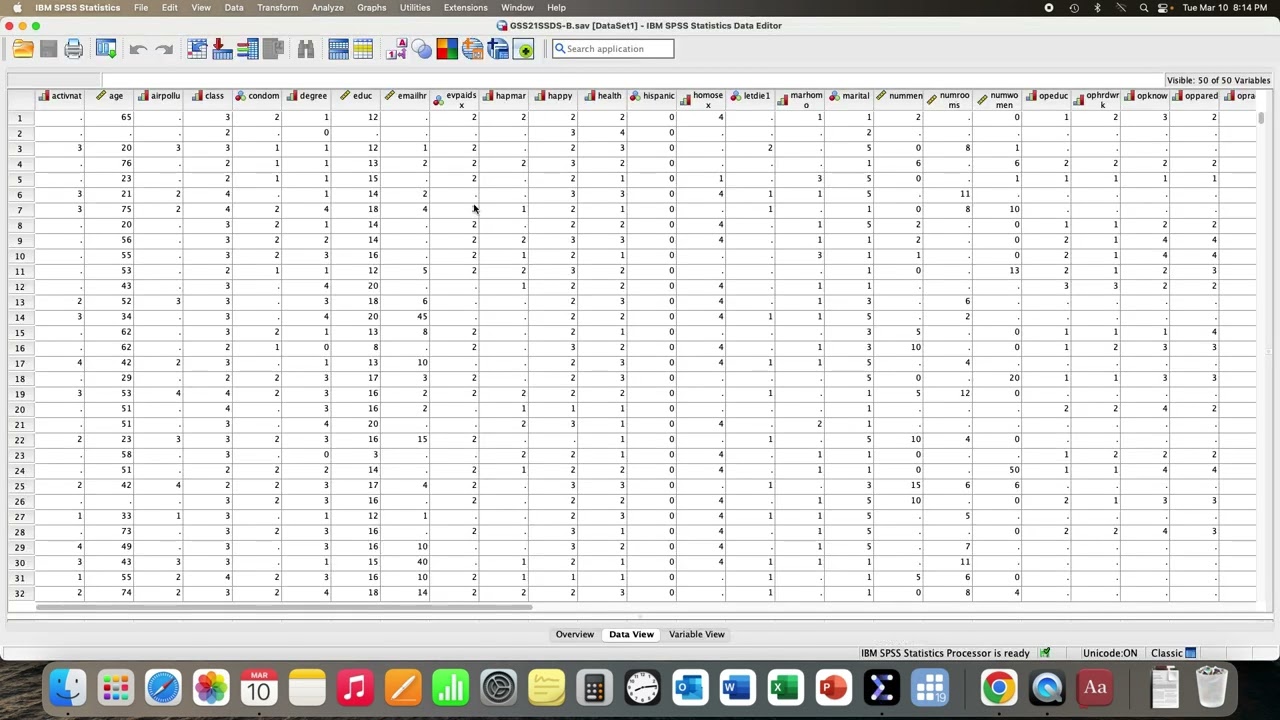
Task: Open the Transform menu
Action: click(x=277, y=7)
